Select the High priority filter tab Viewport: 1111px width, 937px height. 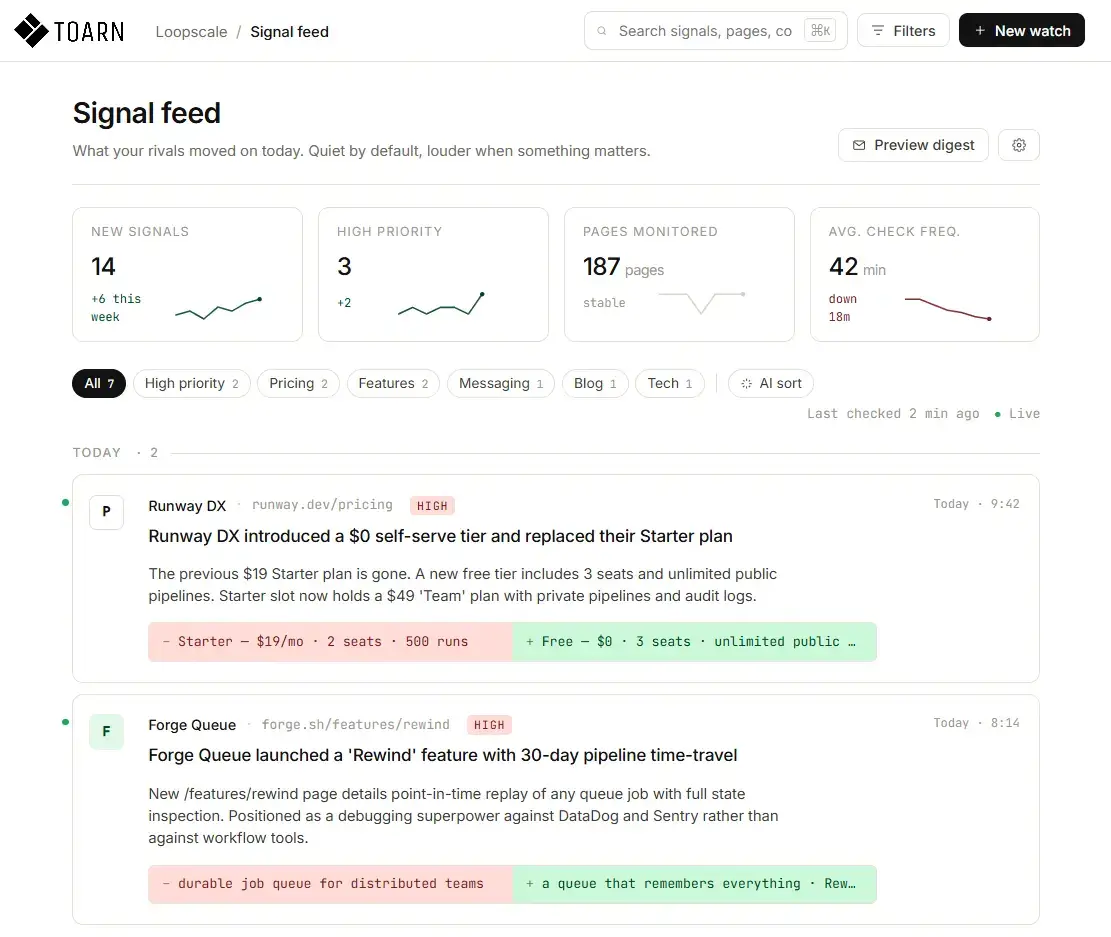191,383
